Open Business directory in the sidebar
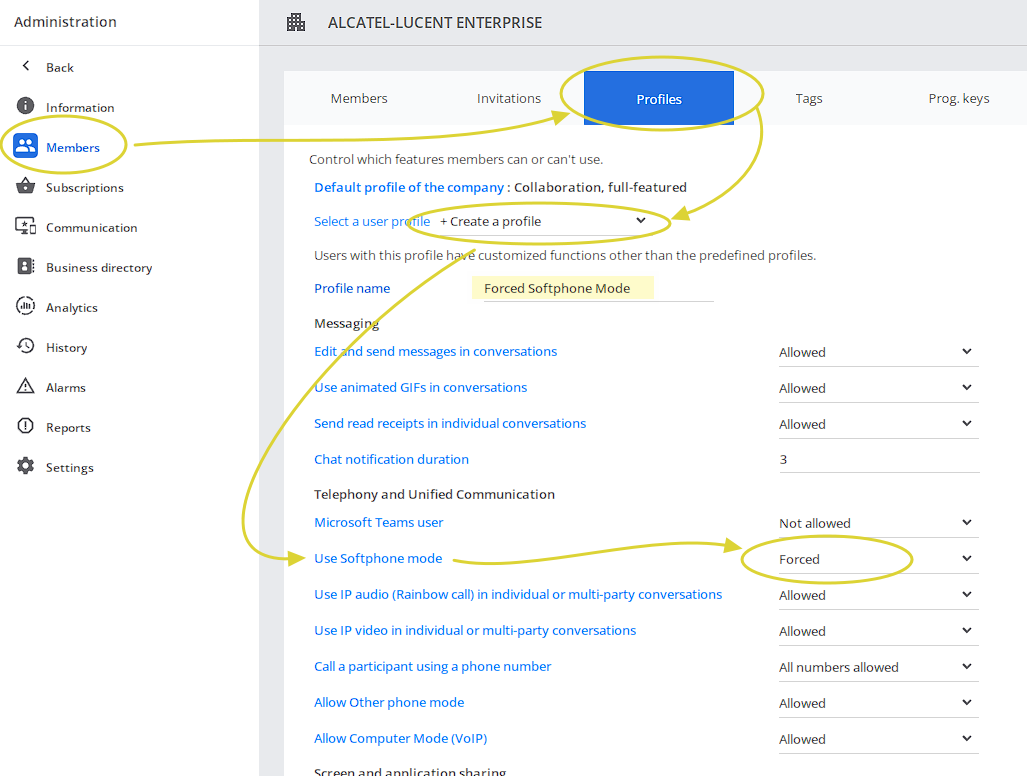The height and width of the screenshot is (776, 1027). pos(99,267)
